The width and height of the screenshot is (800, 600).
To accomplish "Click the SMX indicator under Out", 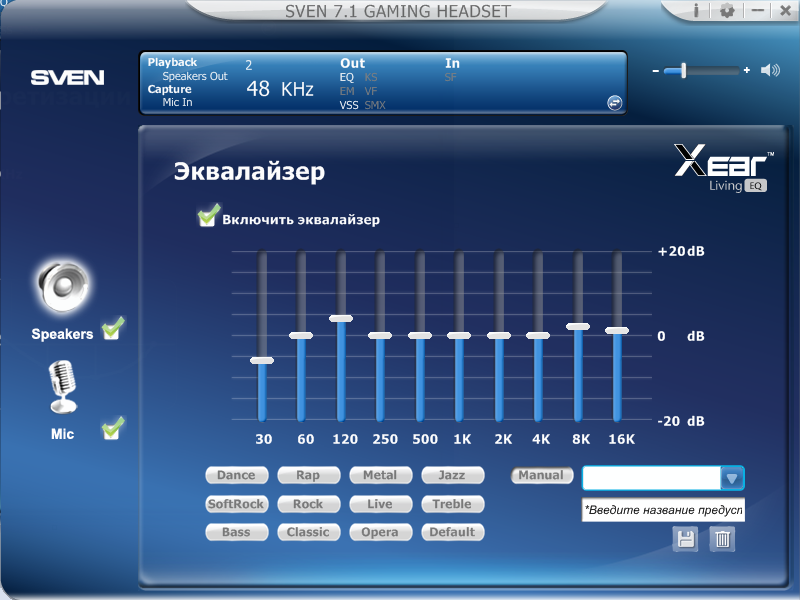I will [x=375, y=105].
